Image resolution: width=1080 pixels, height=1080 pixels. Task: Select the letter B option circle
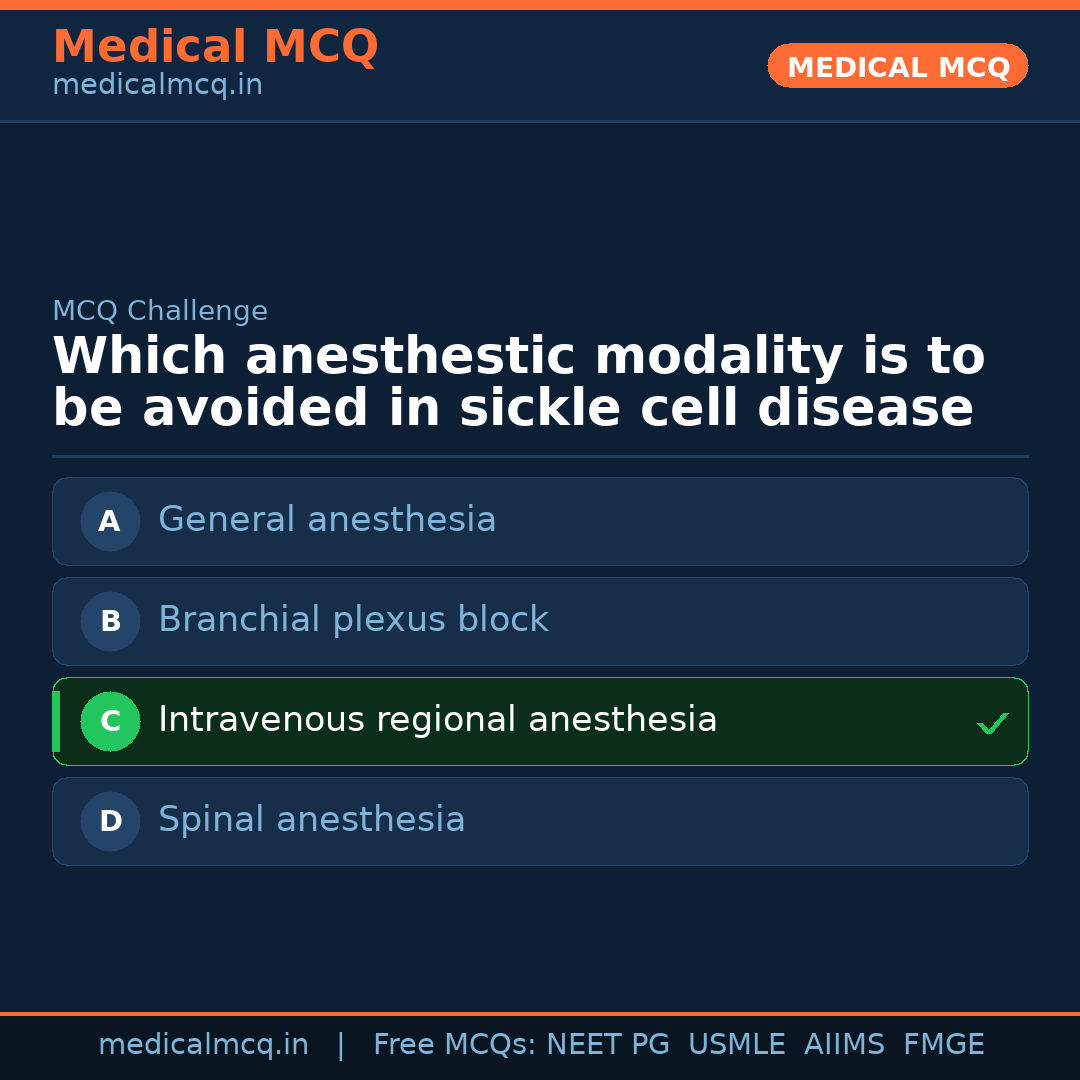(110, 621)
